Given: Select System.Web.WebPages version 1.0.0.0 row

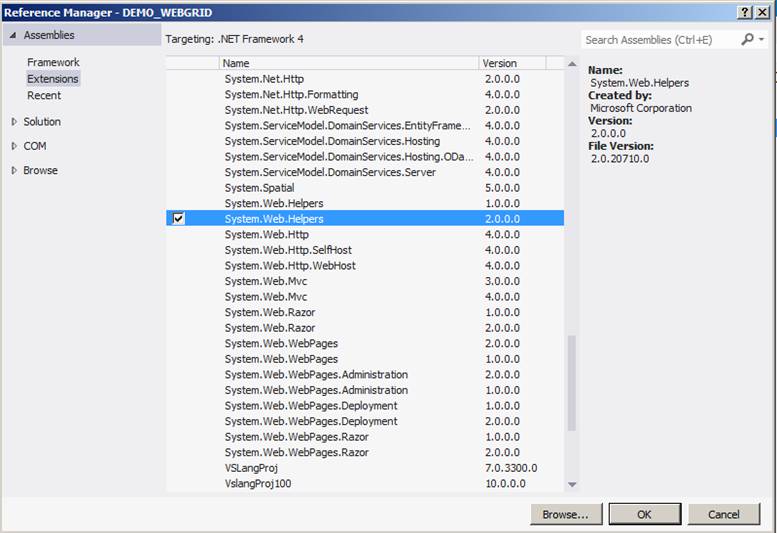Looking at the screenshot, I should [365, 359].
